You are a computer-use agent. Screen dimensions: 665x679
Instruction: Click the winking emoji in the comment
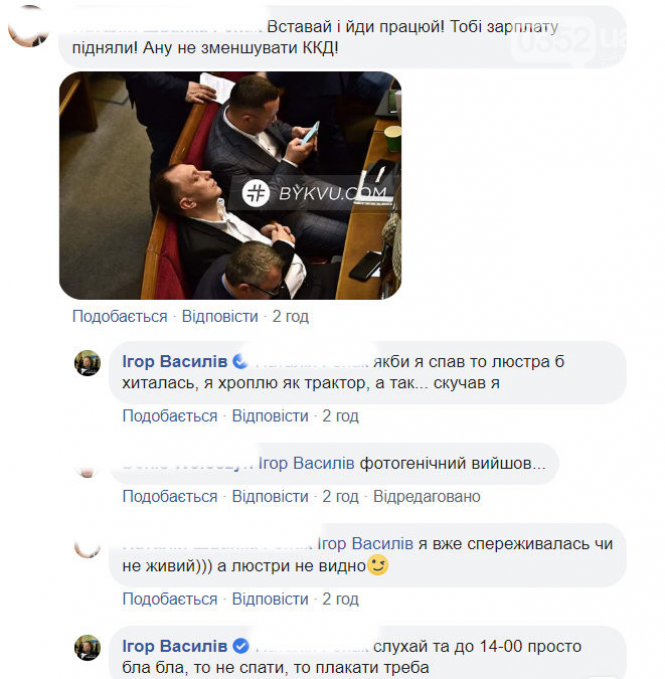tap(378, 565)
